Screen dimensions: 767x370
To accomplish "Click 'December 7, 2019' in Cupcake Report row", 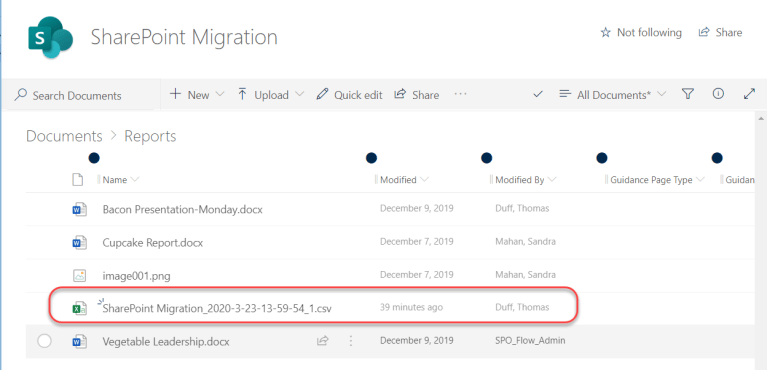I will 417,242.
